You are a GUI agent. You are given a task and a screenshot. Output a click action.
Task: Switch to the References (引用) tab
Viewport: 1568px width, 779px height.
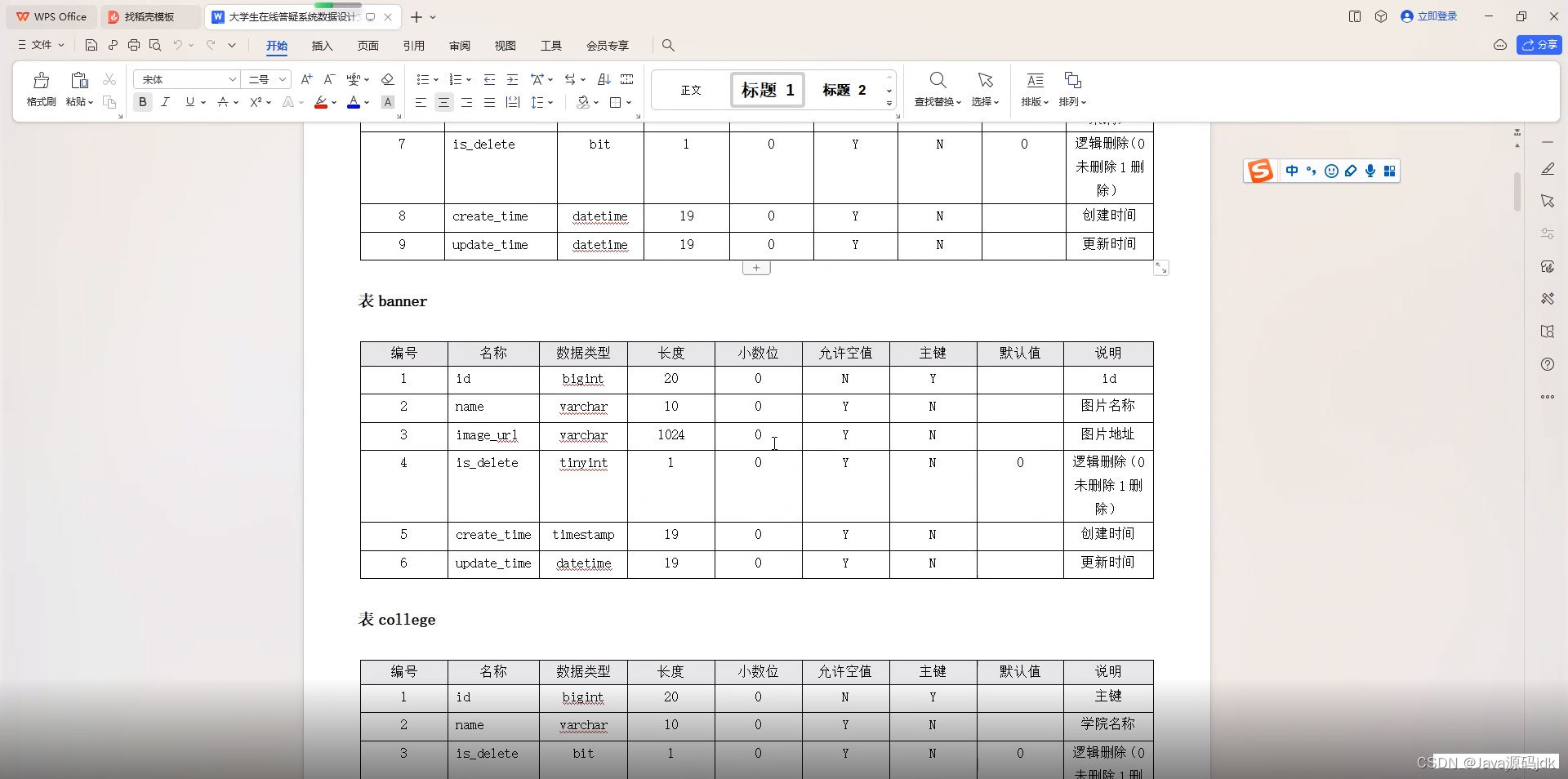(x=413, y=46)
